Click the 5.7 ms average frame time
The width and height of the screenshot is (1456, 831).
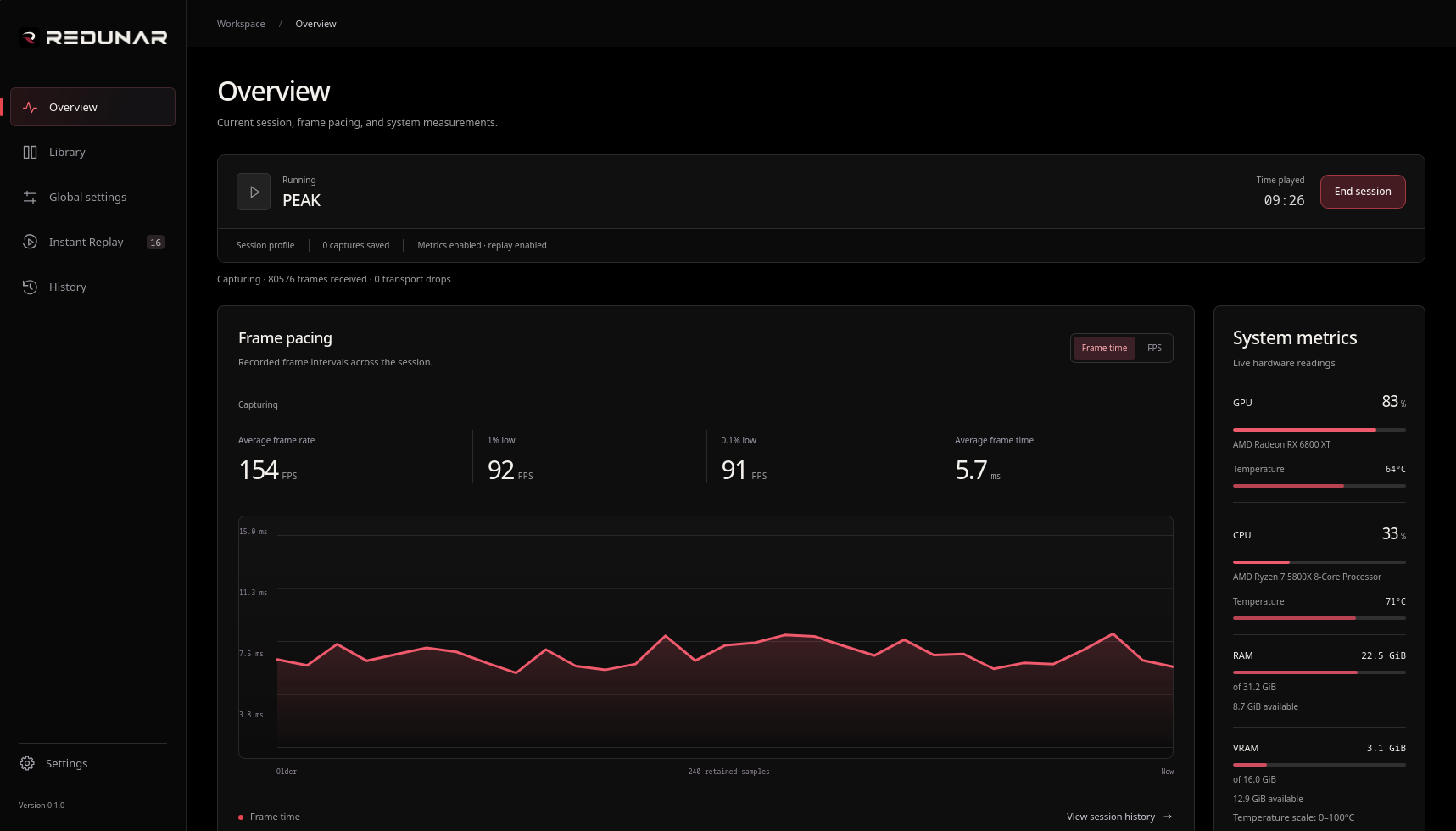point(978,471)
